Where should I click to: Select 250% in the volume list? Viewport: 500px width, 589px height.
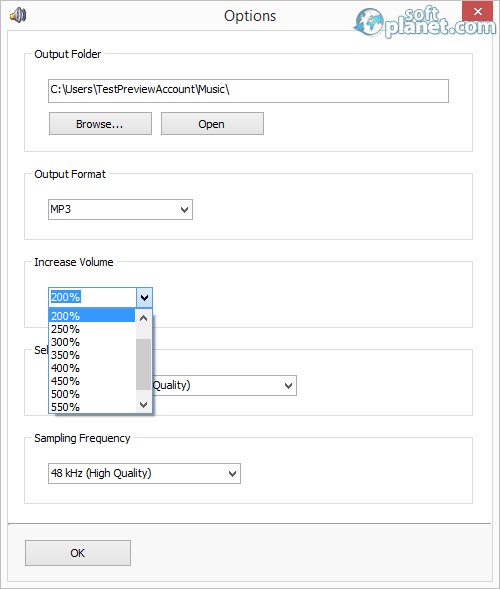point(92,329)
